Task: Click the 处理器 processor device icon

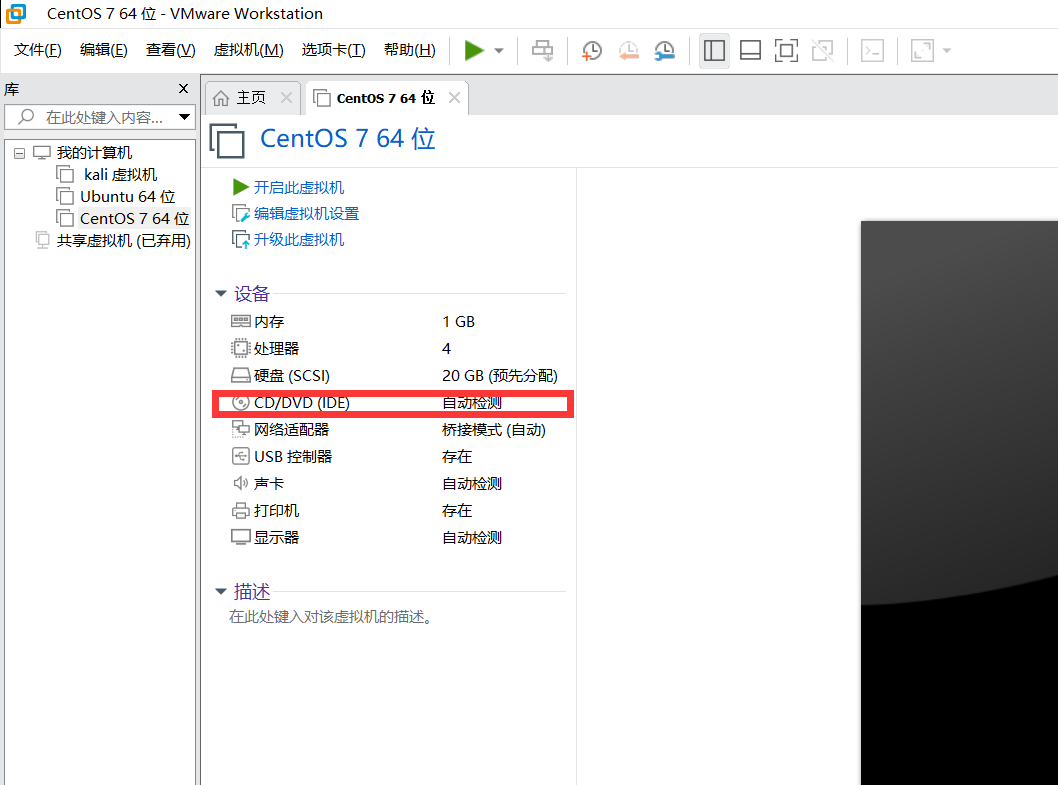Action: pyautogui.click(x=240, y=348)
